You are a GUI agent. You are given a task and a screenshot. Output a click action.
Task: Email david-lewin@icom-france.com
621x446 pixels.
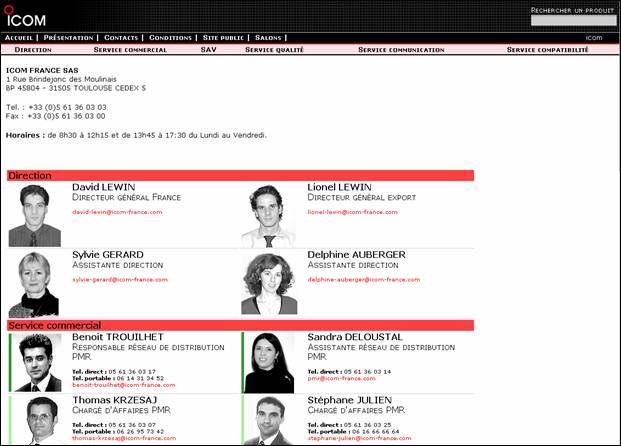[x=117, y=212]
